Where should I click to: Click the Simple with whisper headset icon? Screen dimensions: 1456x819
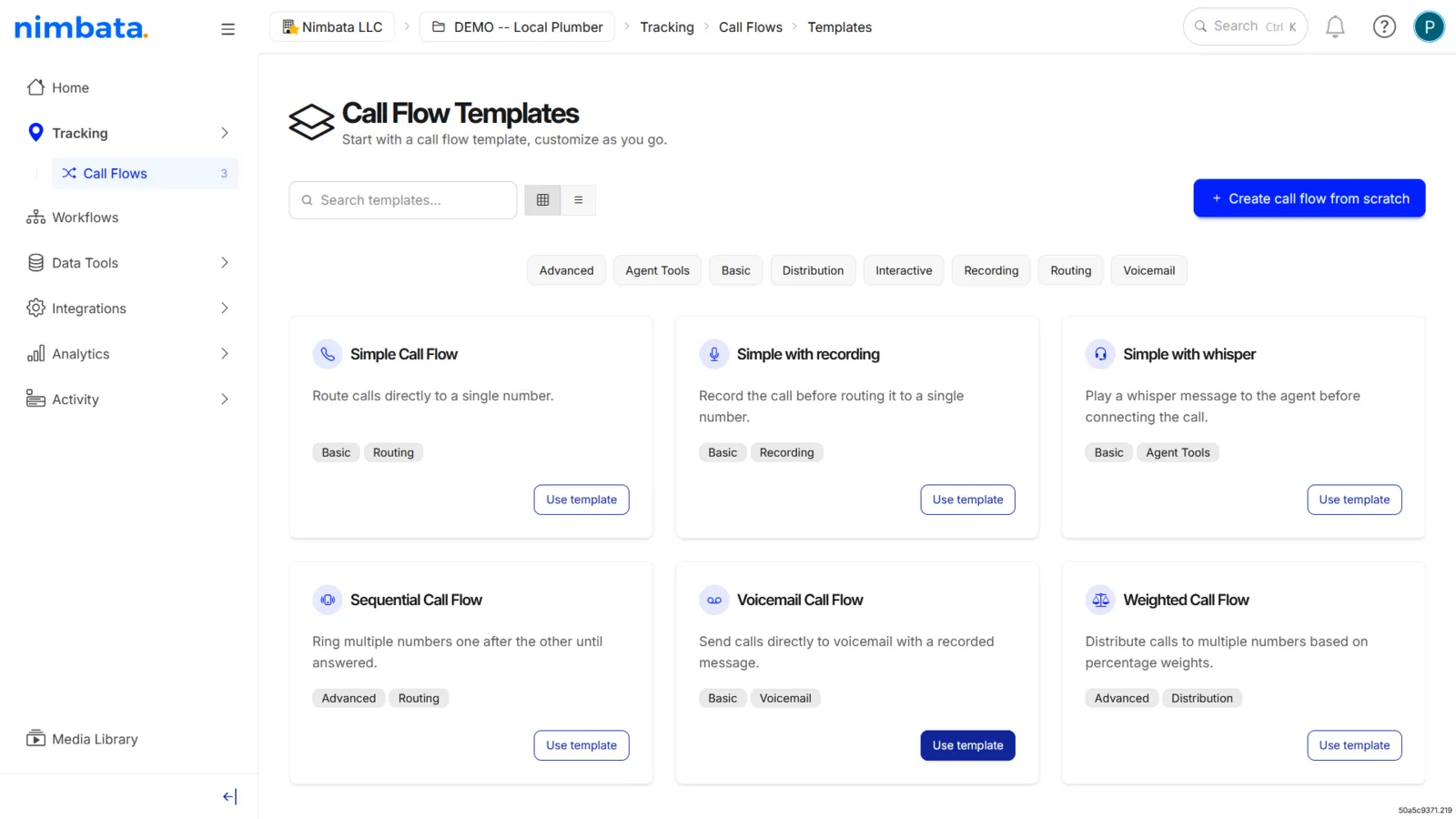1100,354
